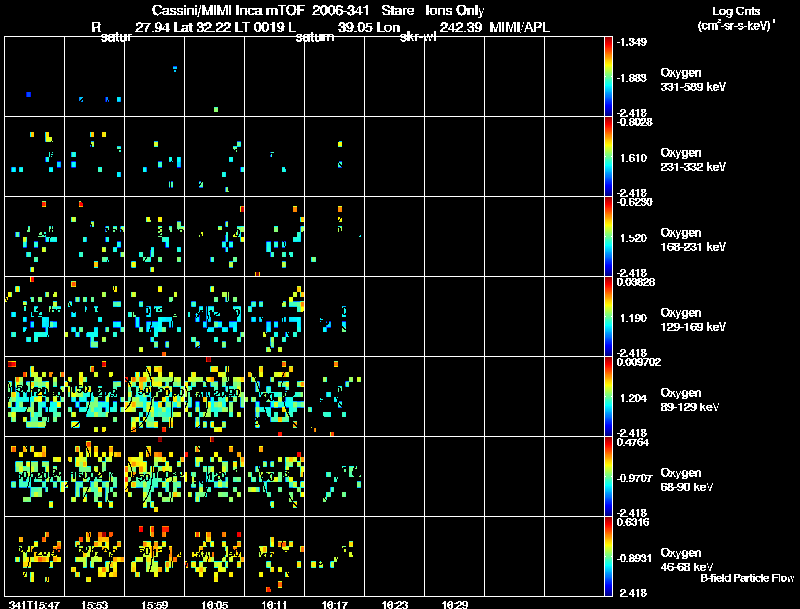
Task: Click the Oxygen 46-68 keV color bar
Action: click(x=608, y=556)
